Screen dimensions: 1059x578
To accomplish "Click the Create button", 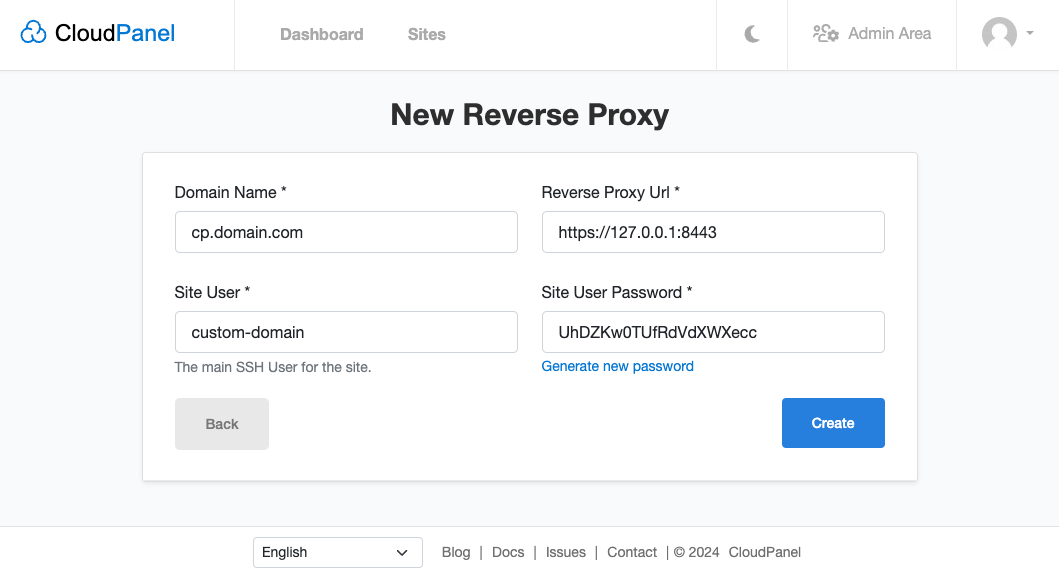I will (833, 423).
